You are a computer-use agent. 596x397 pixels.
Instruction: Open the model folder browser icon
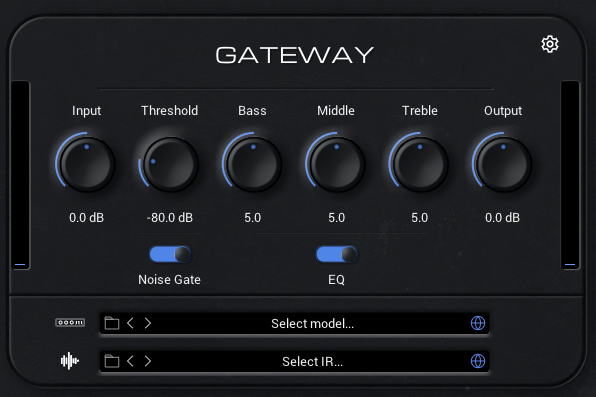point(112,323)
